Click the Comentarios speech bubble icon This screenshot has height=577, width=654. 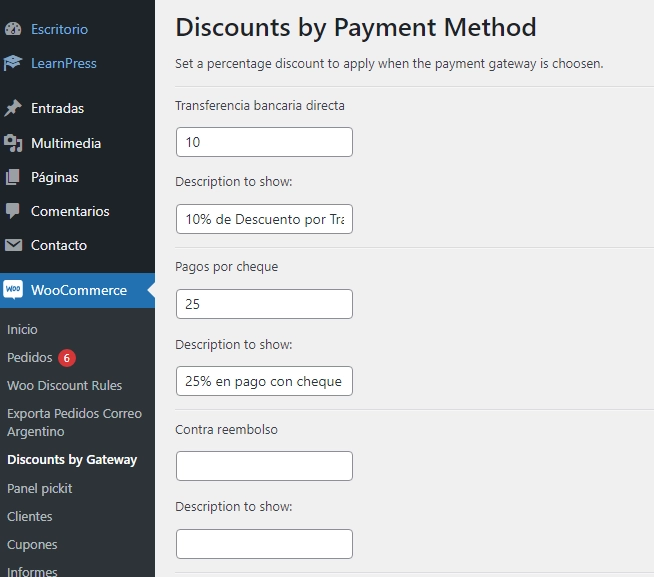click(x=13, y=211)
